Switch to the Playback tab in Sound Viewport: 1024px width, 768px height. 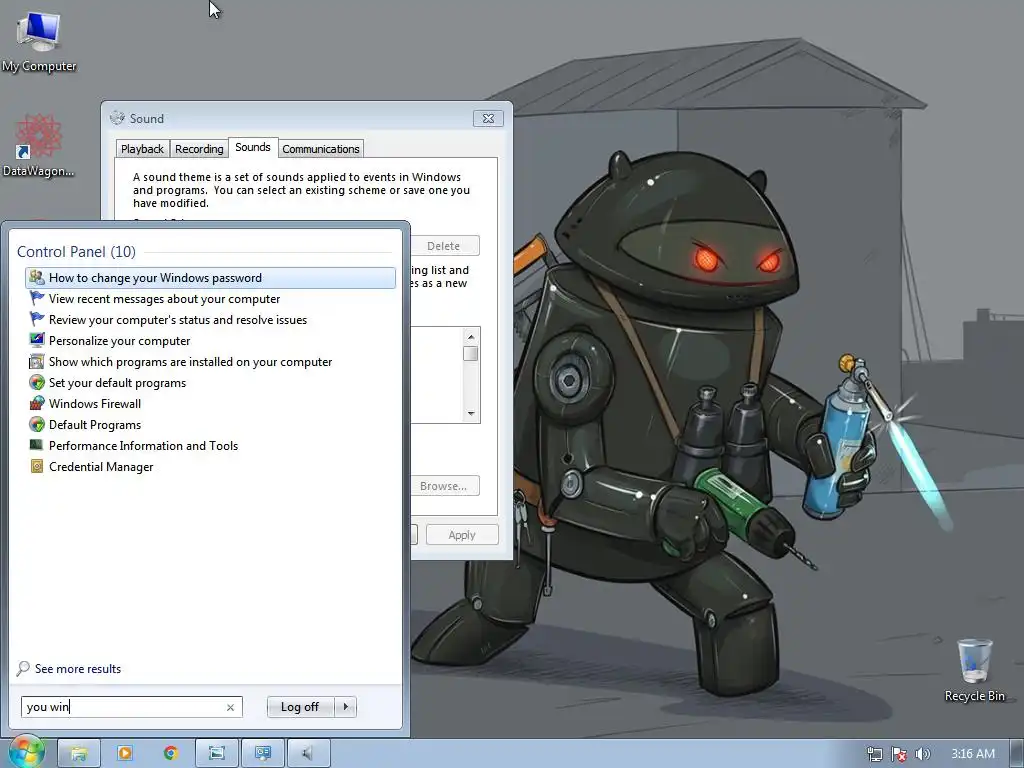point(142,149)
